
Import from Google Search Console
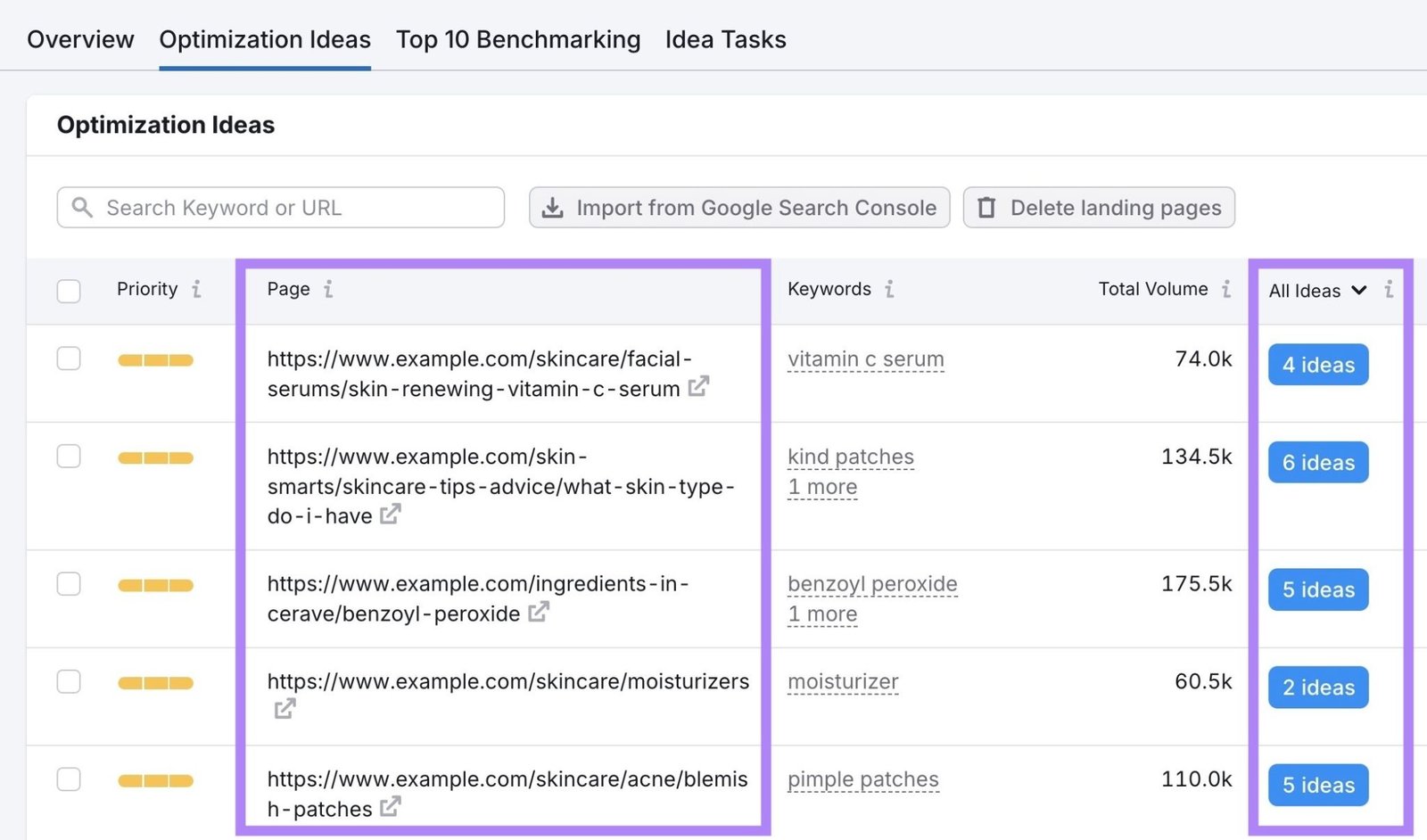739,207
